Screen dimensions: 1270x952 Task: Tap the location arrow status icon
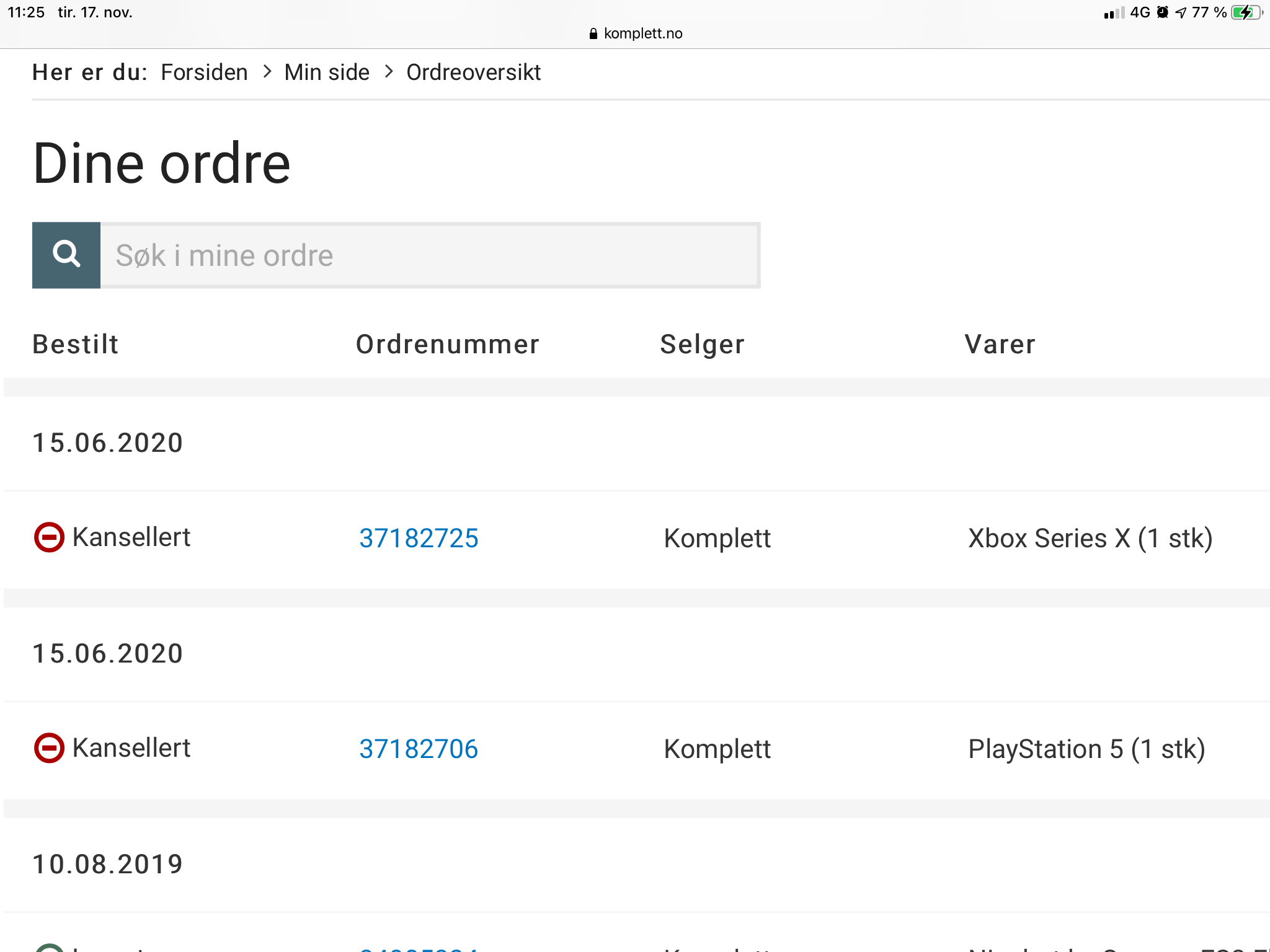tap(1181, 12)
